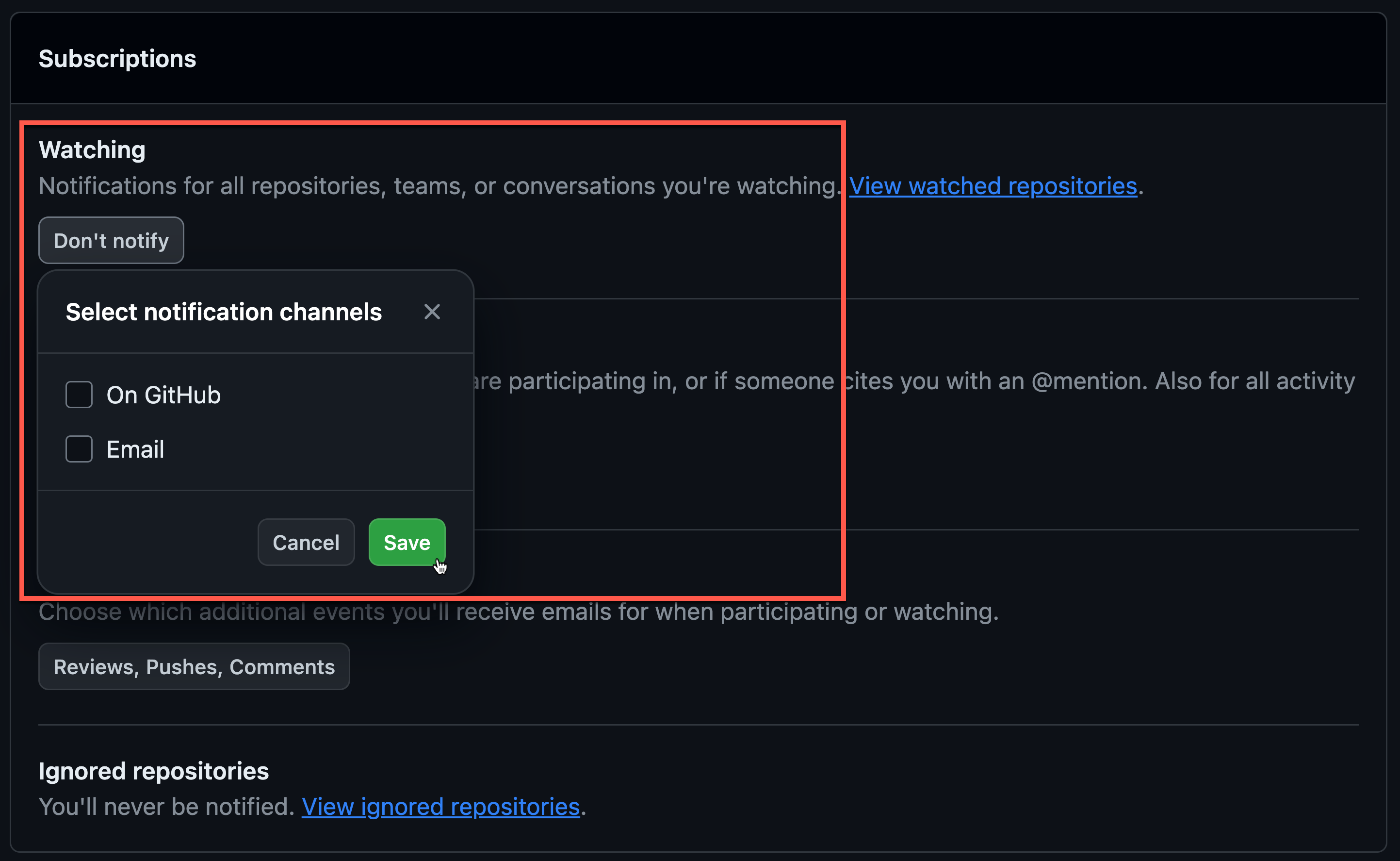Image resolution: width=1400 pixels, height=861 pixels.
Task: Save the notification channel selection
Action: 407,542
